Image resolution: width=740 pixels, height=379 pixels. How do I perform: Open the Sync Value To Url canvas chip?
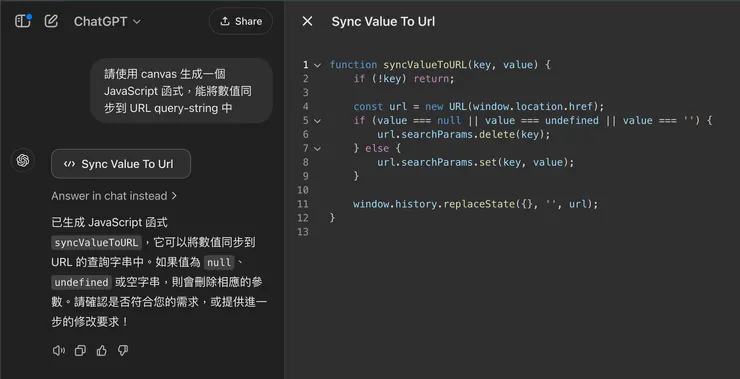click(121, 164)
